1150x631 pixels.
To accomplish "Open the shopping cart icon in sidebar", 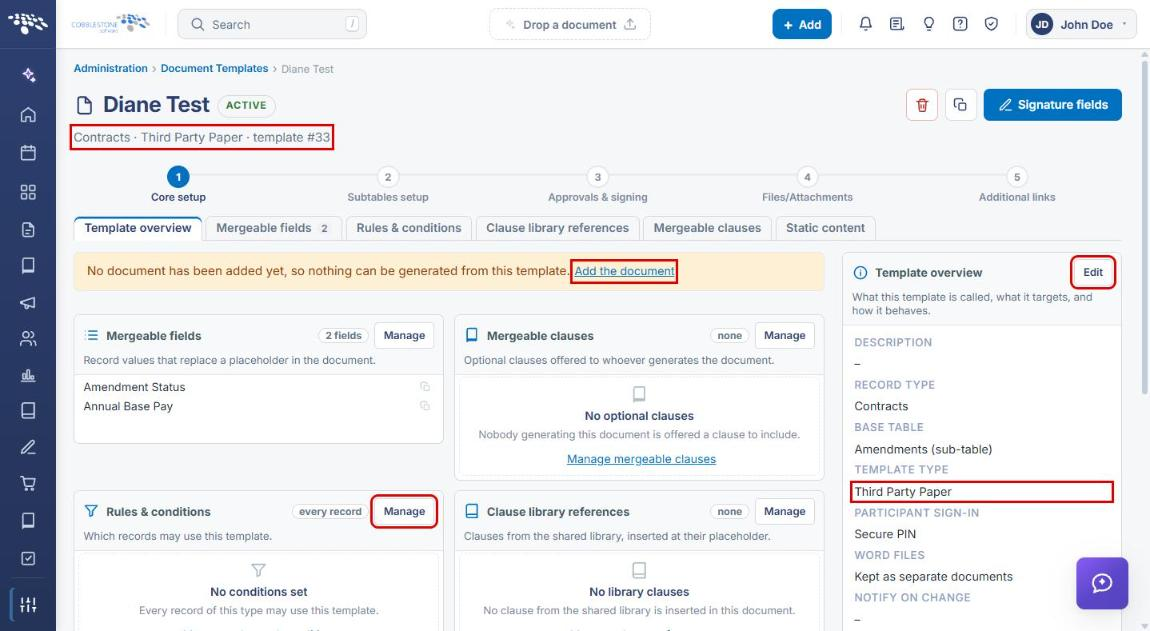I will point(28,484).
